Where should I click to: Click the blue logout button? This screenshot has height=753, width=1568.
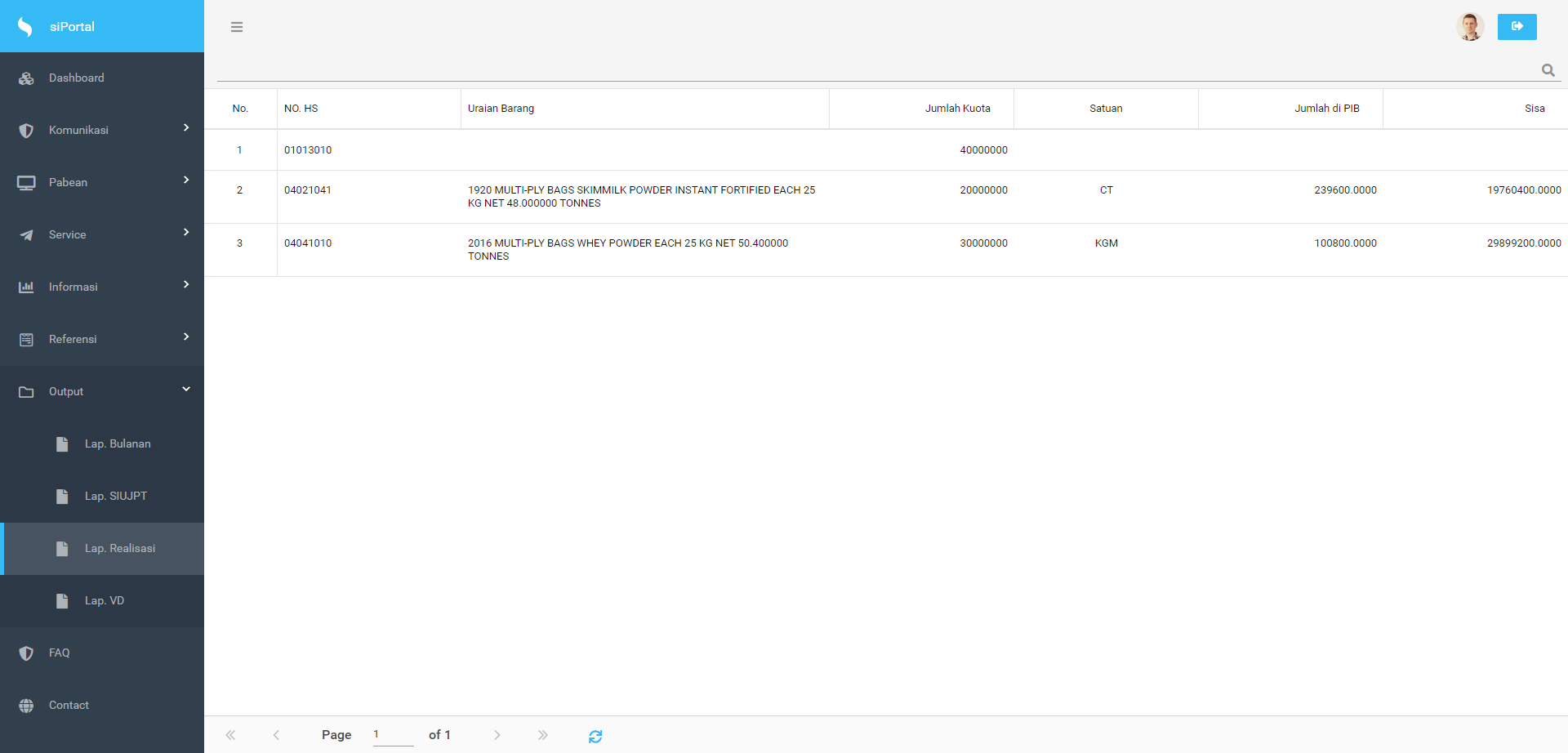tap(1517, 27)
